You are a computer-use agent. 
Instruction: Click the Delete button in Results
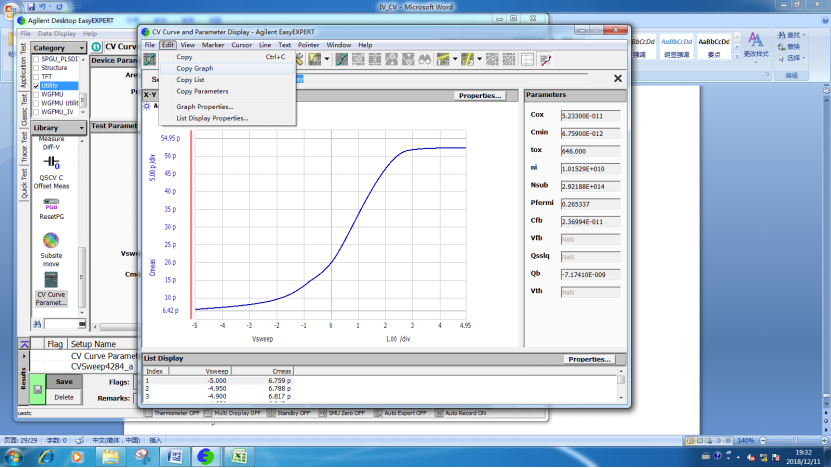click(64, 398)
